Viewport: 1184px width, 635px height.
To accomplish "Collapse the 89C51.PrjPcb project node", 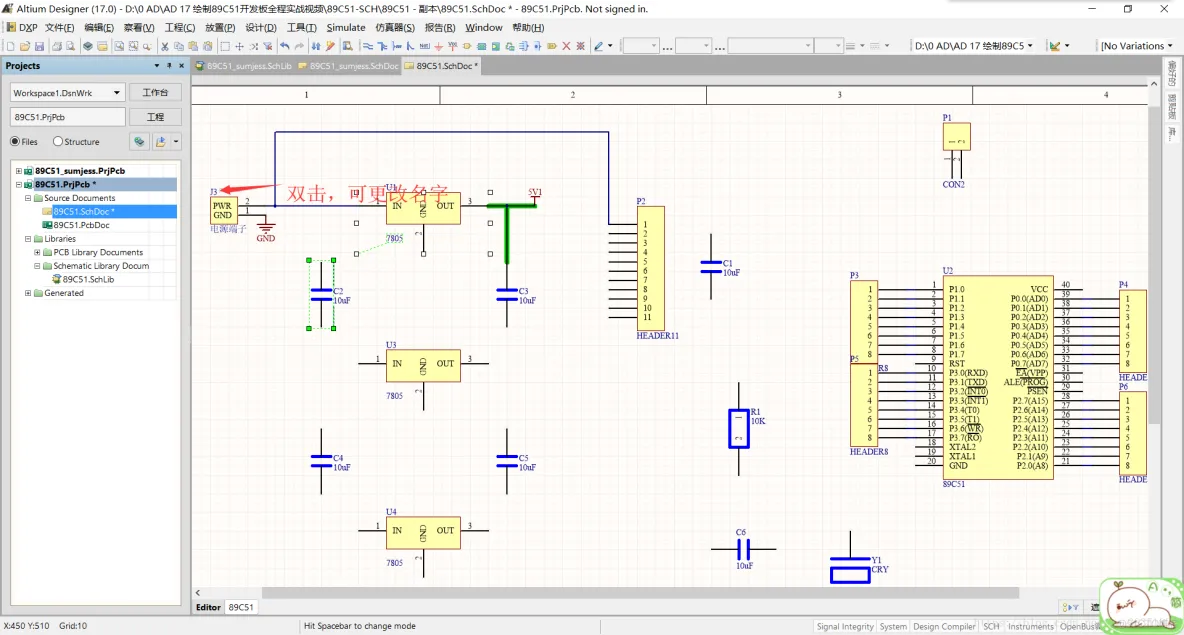I will pyautogui.click(x=19, y=184).
